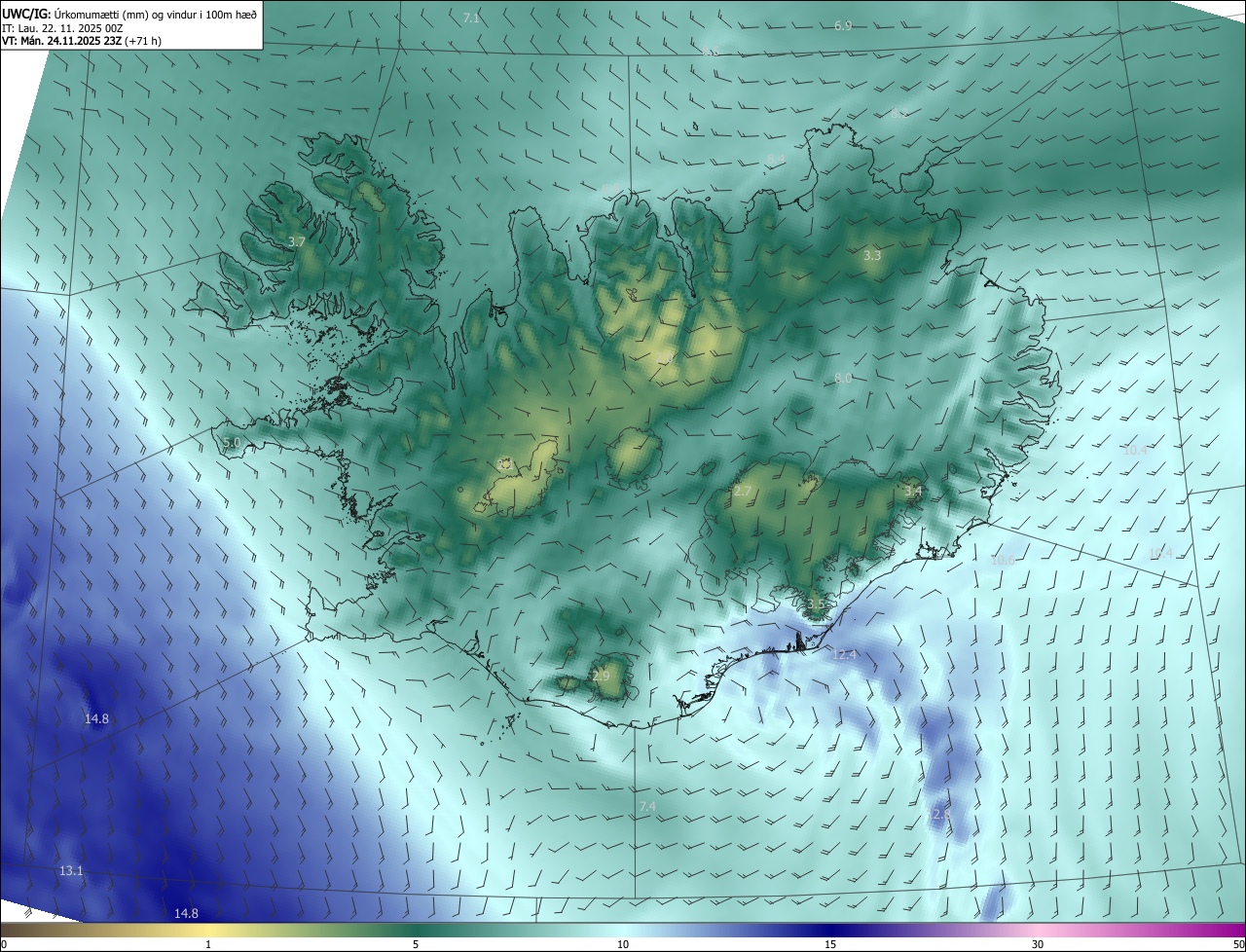Viewport: 1246px width, 952px height.
Task: Click the color scale tick labeled 15
Action: click(830, 944)
